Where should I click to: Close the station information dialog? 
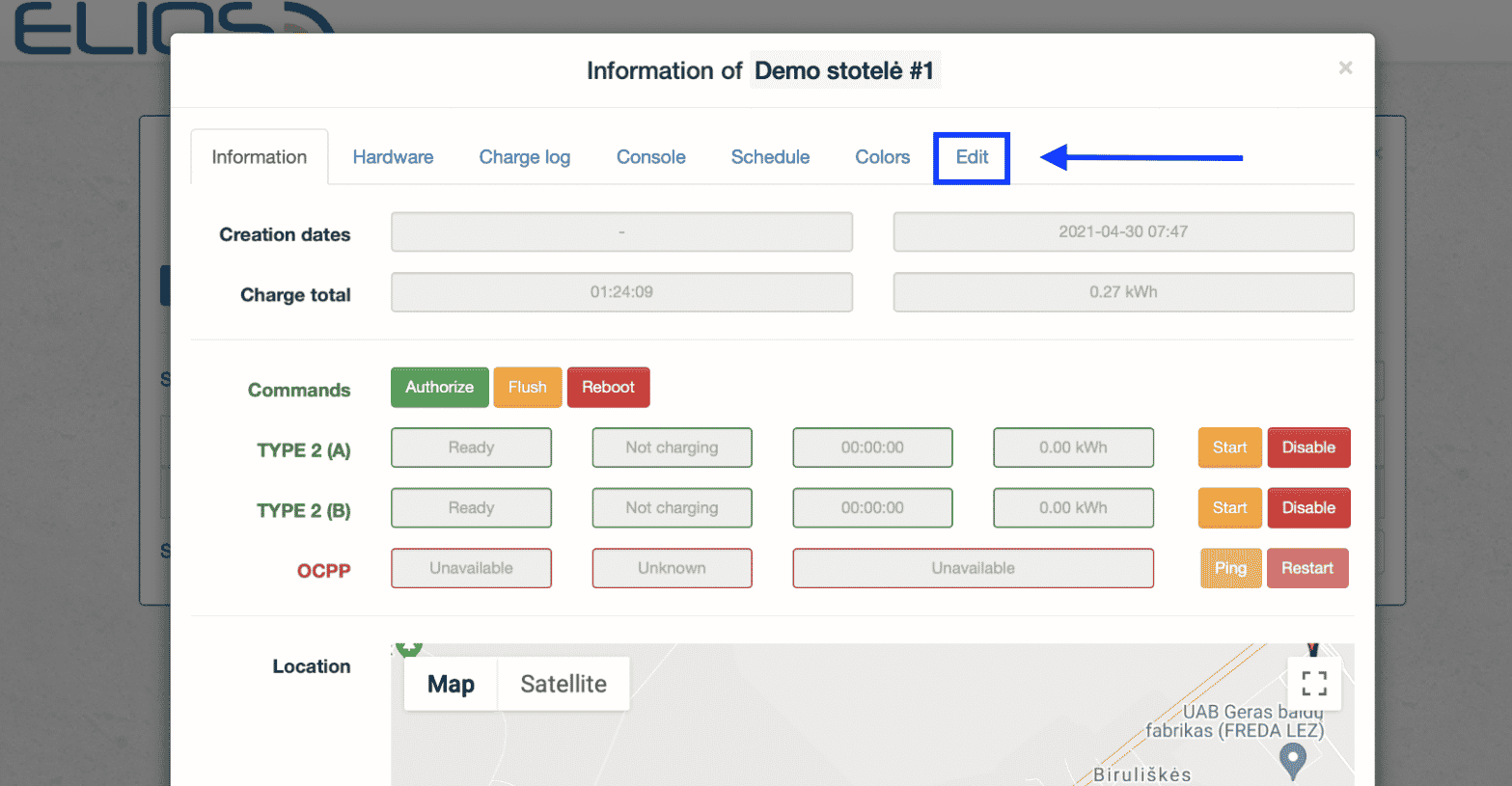(1345, 68)
